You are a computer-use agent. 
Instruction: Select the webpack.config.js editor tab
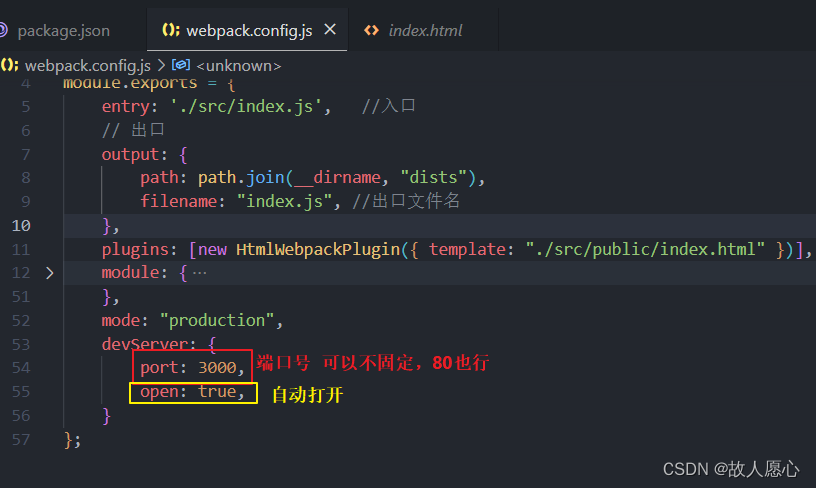247,31
